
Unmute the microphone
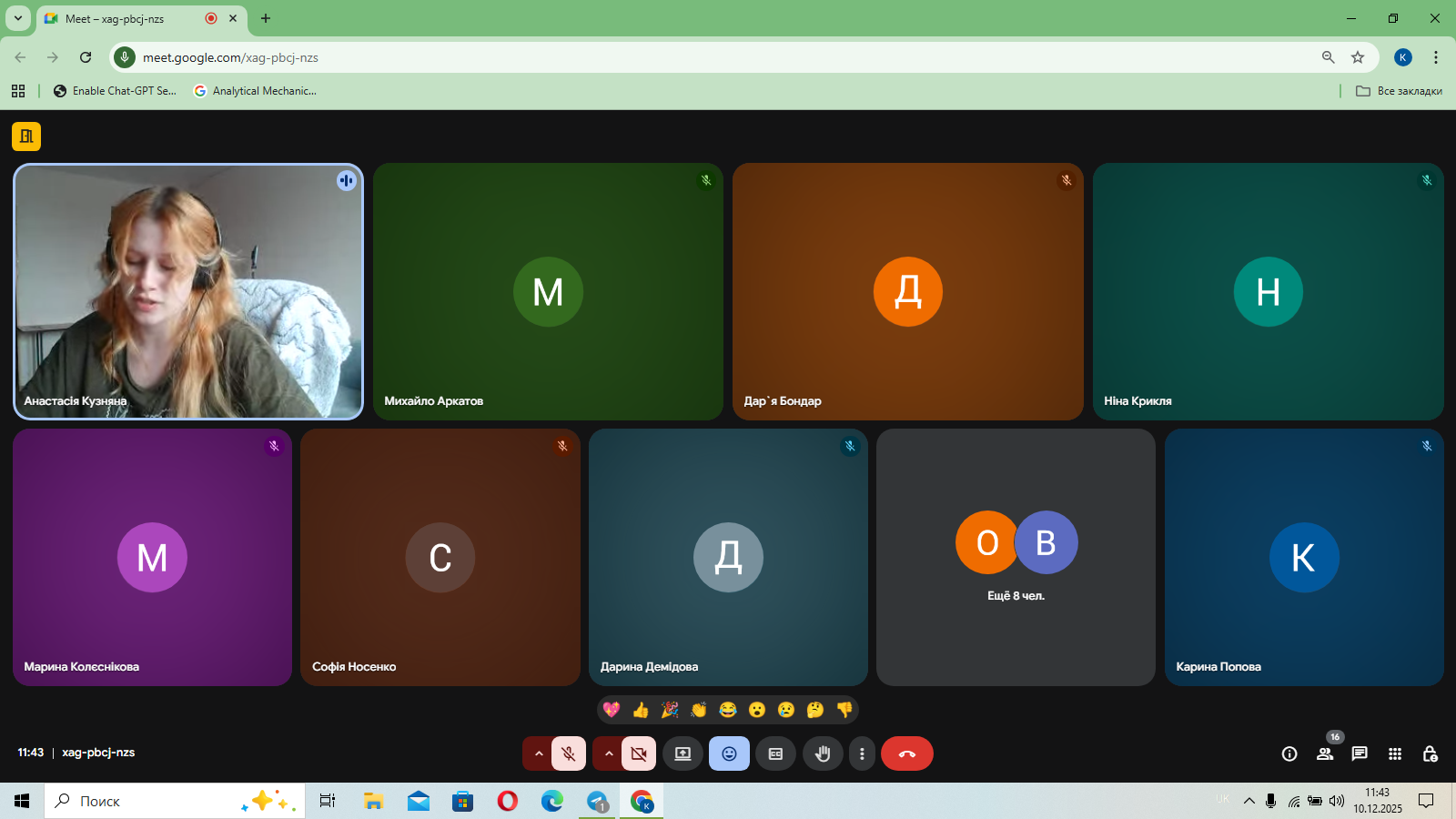[x=569, y=753]
